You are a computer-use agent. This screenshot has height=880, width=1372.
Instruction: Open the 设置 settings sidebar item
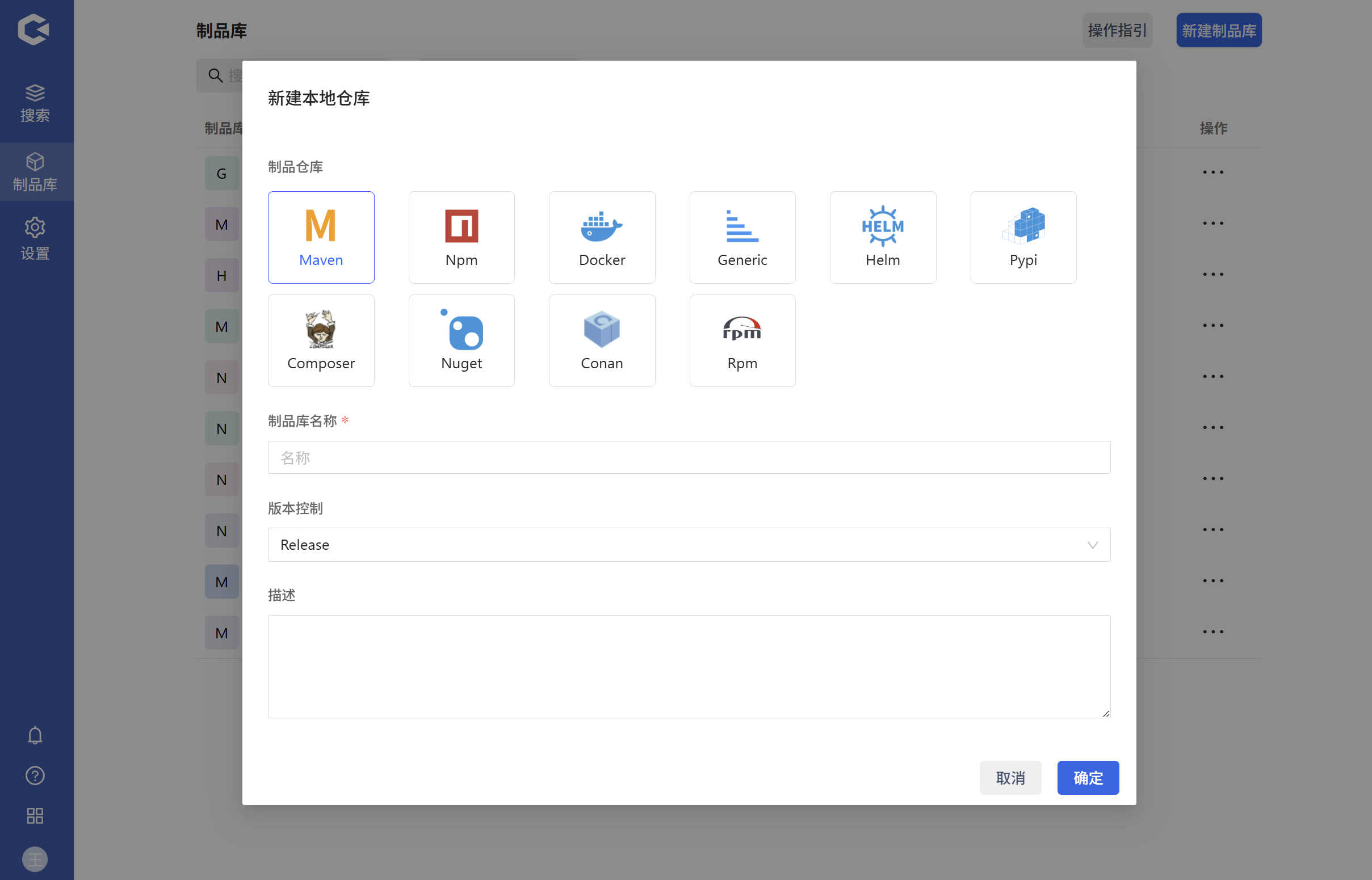35,239
